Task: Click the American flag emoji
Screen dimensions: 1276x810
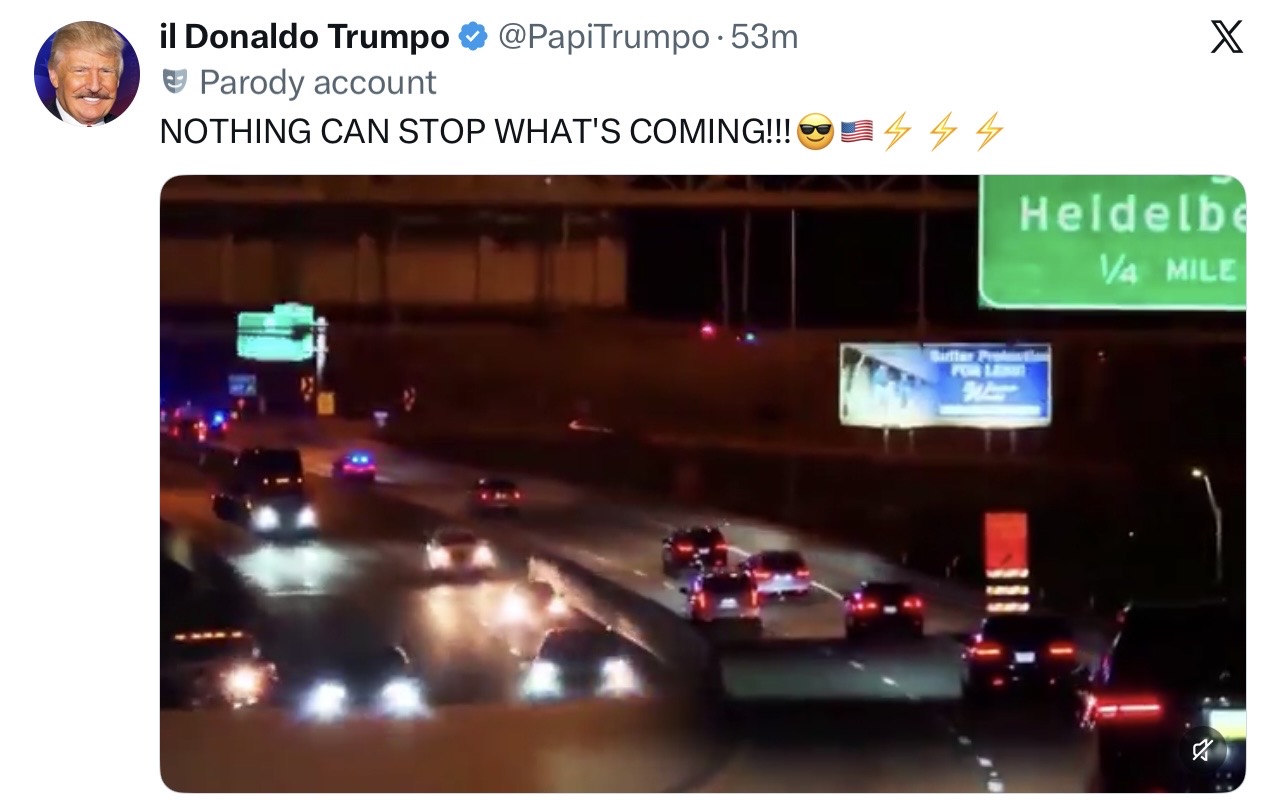Action: click(x=857, y=131)
